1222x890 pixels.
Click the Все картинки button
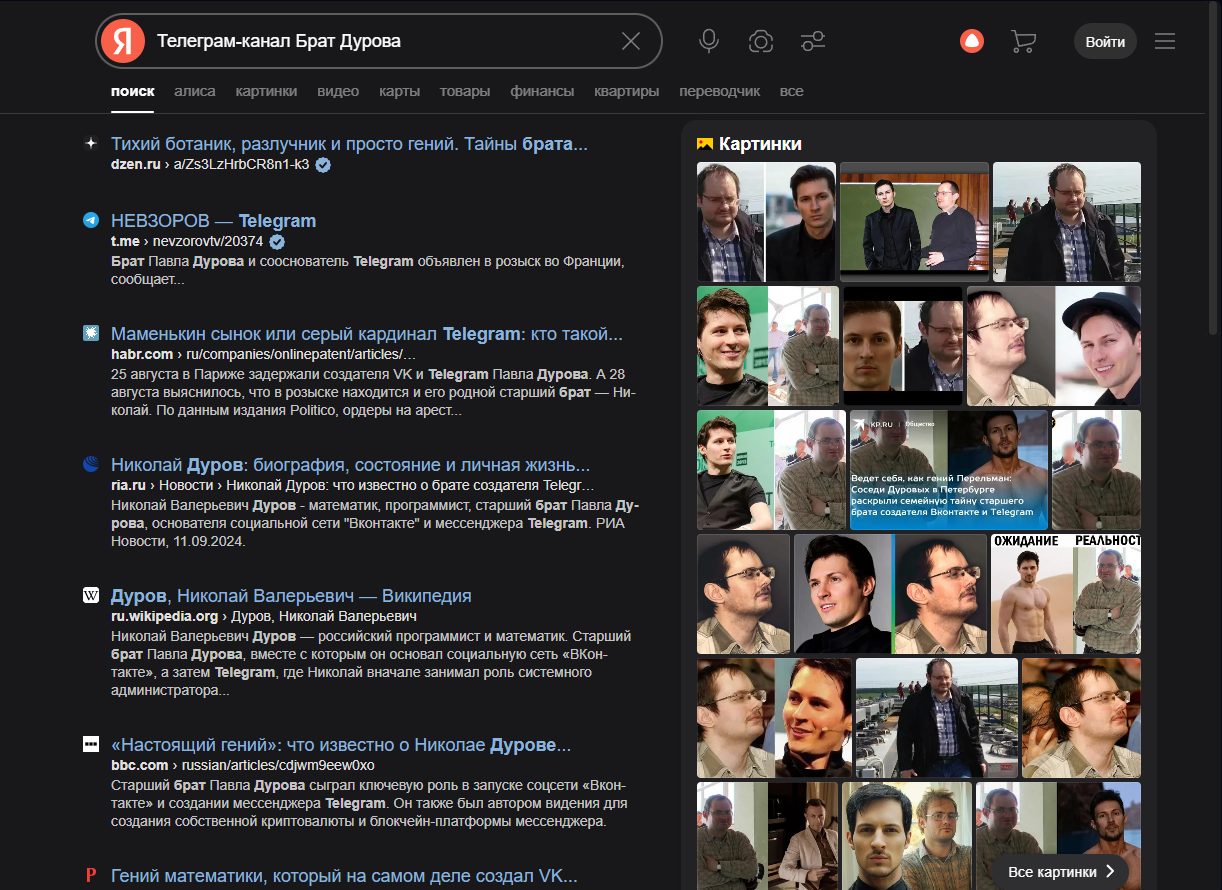pyautogui.click(x=1060, y=871)
